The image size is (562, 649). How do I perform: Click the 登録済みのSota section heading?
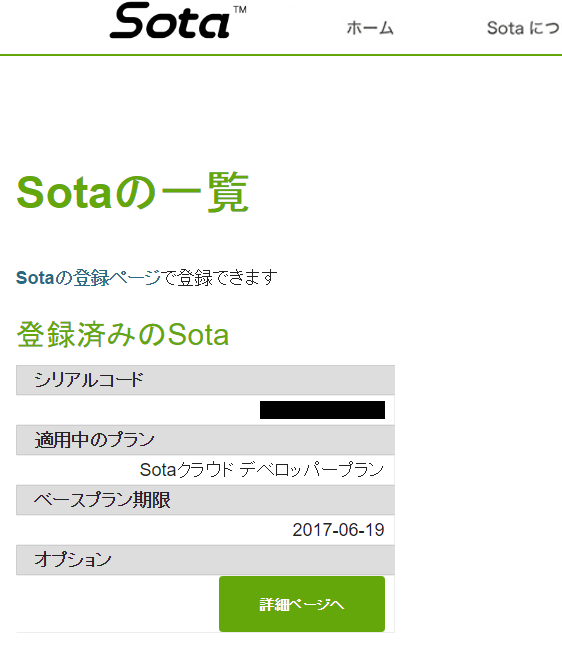tap(122, 334)
